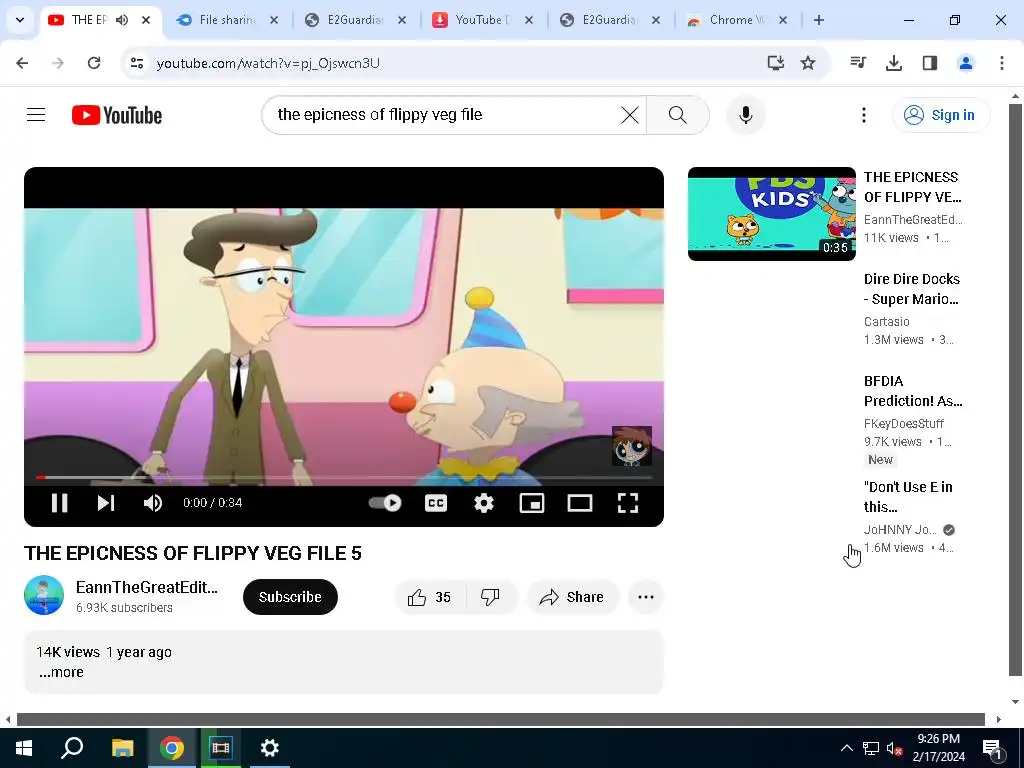This screenshot has height=768, width=1024.
Task: Click the video progress bar
Action: [x=344, y=477]
